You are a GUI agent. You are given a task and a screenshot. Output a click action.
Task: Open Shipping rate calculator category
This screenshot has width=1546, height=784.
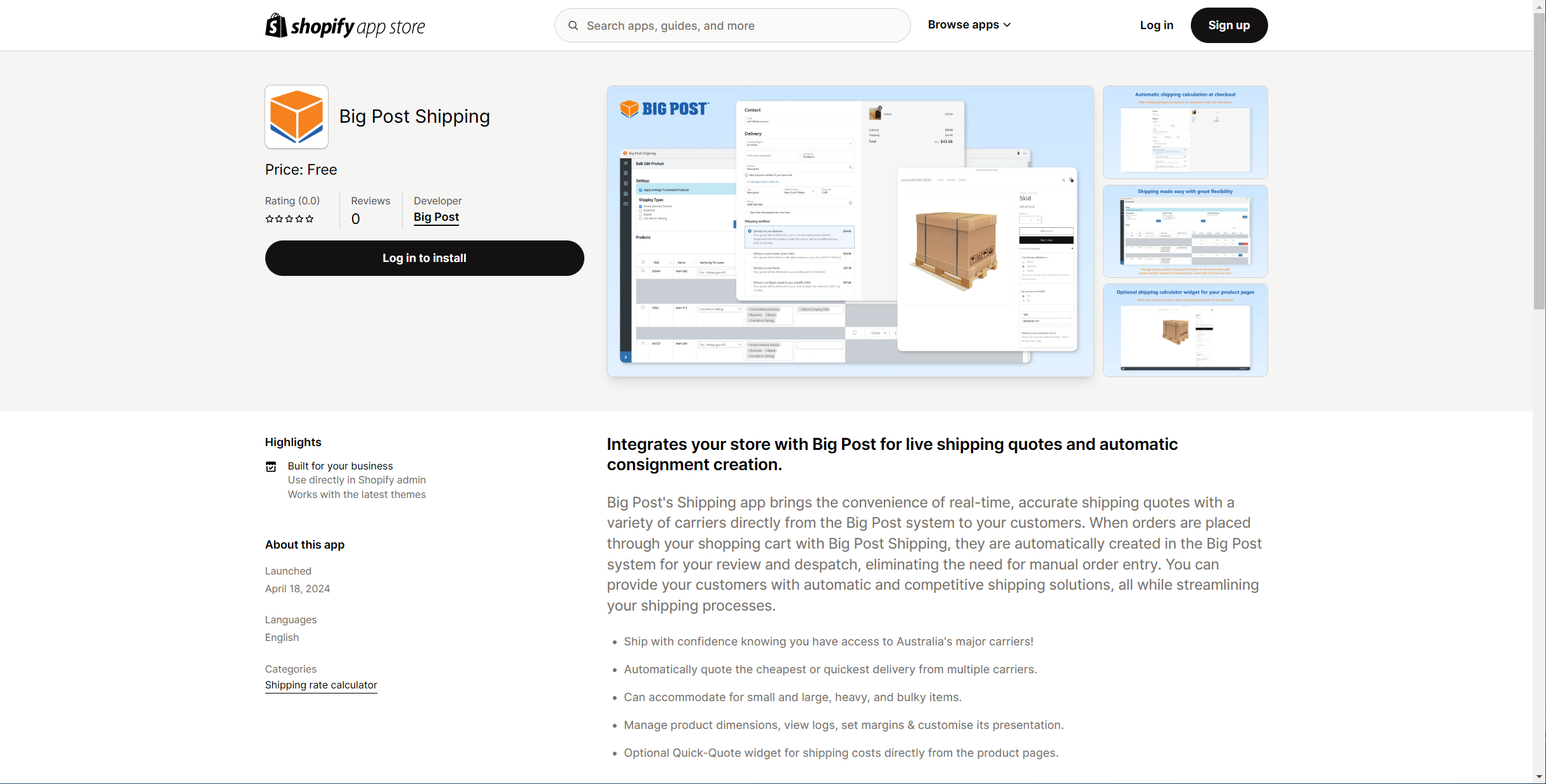point(321,685)
